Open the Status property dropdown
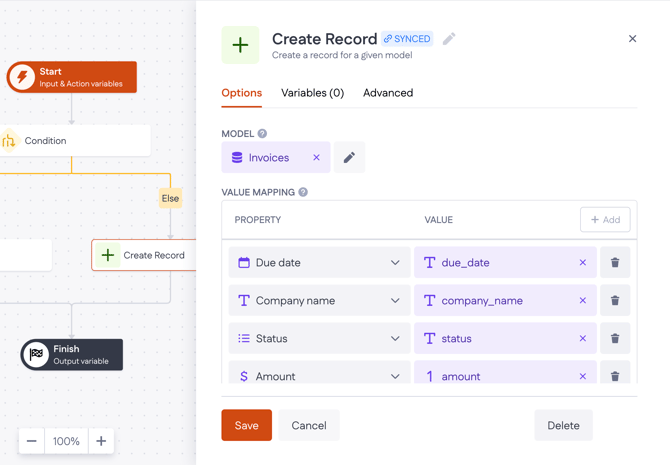The height and width of the screenshot is (465, 670). pyautogui.click(x=395, y=339)
